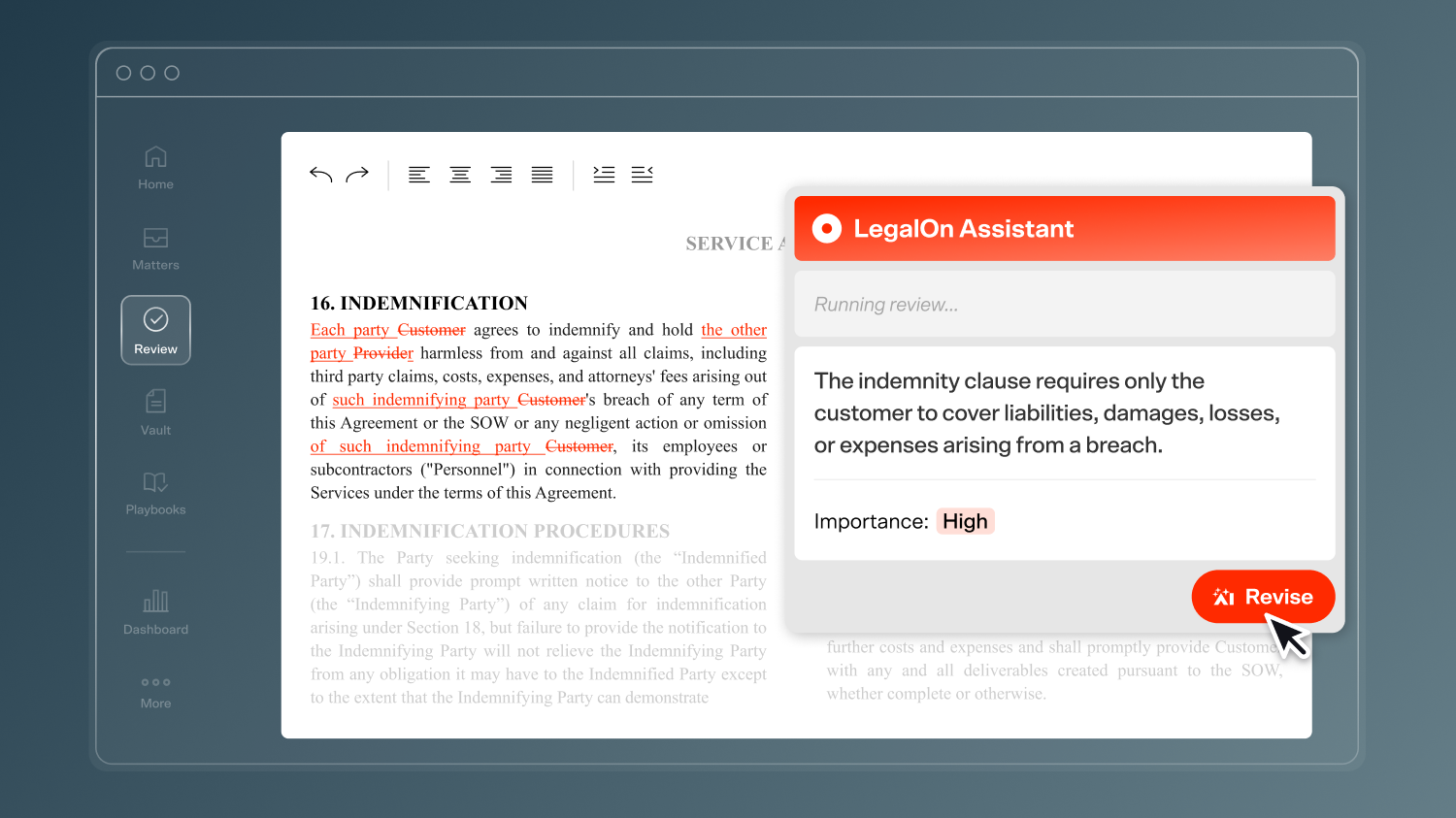
Task: Click the Revise button
Action: (1263, 597)
